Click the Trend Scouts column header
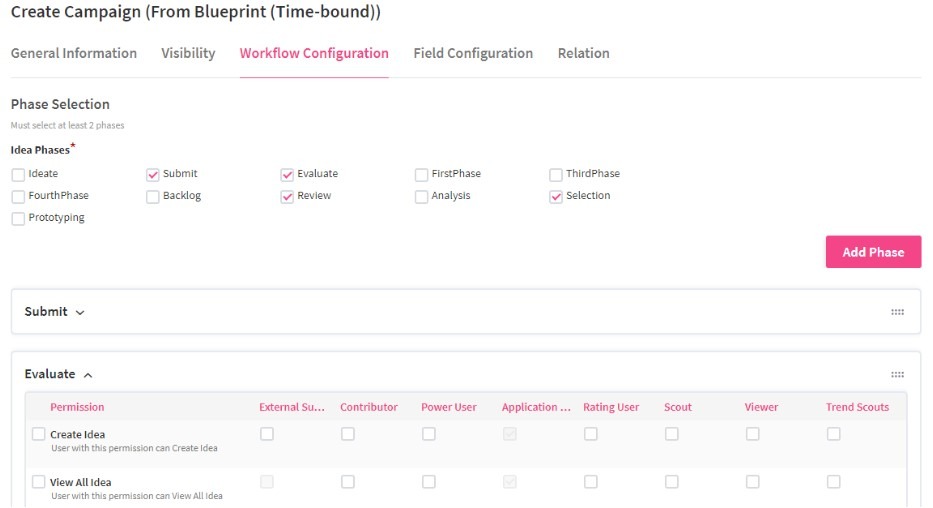Screen dimensions: 933x508 pos(857,408)
